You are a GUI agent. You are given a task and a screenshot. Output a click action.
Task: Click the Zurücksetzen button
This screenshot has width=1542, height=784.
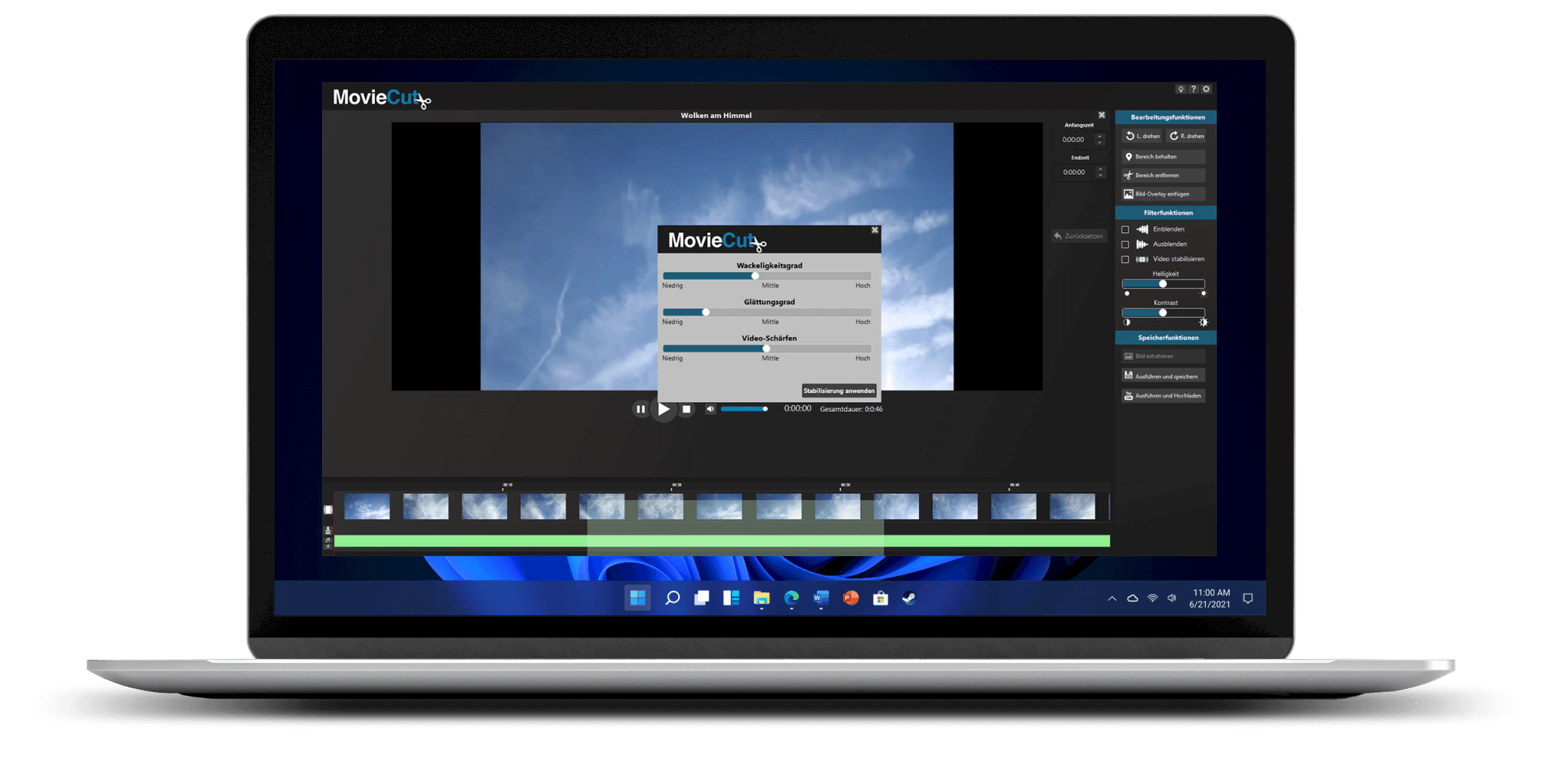(1079, 236)
